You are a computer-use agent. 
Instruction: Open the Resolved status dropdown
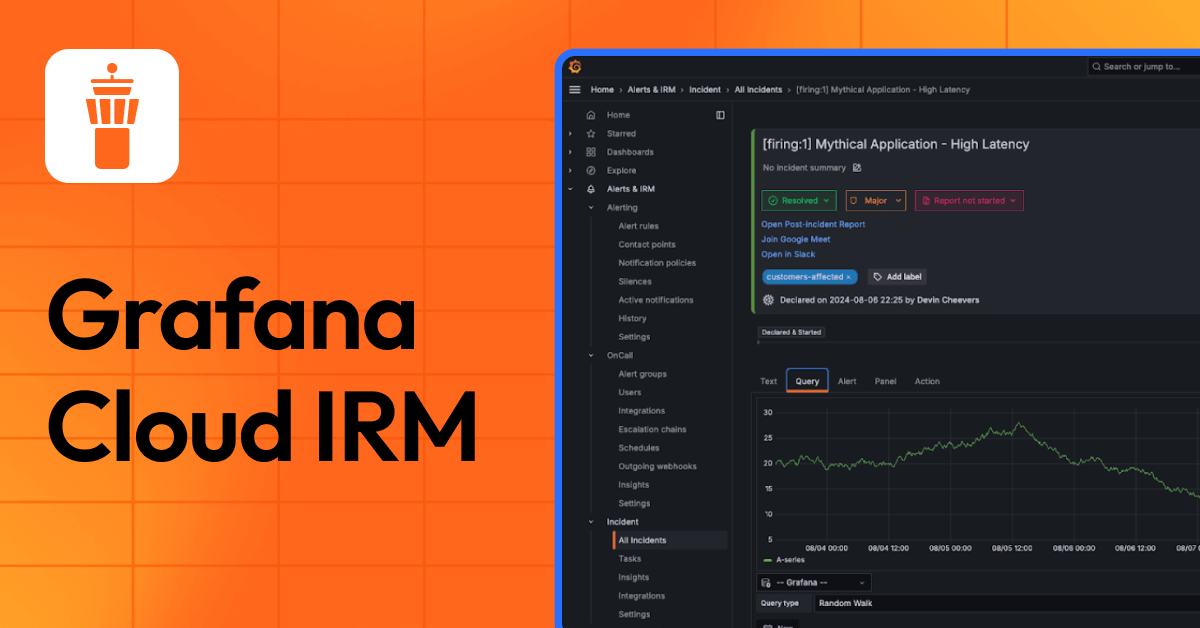[799, 200]
